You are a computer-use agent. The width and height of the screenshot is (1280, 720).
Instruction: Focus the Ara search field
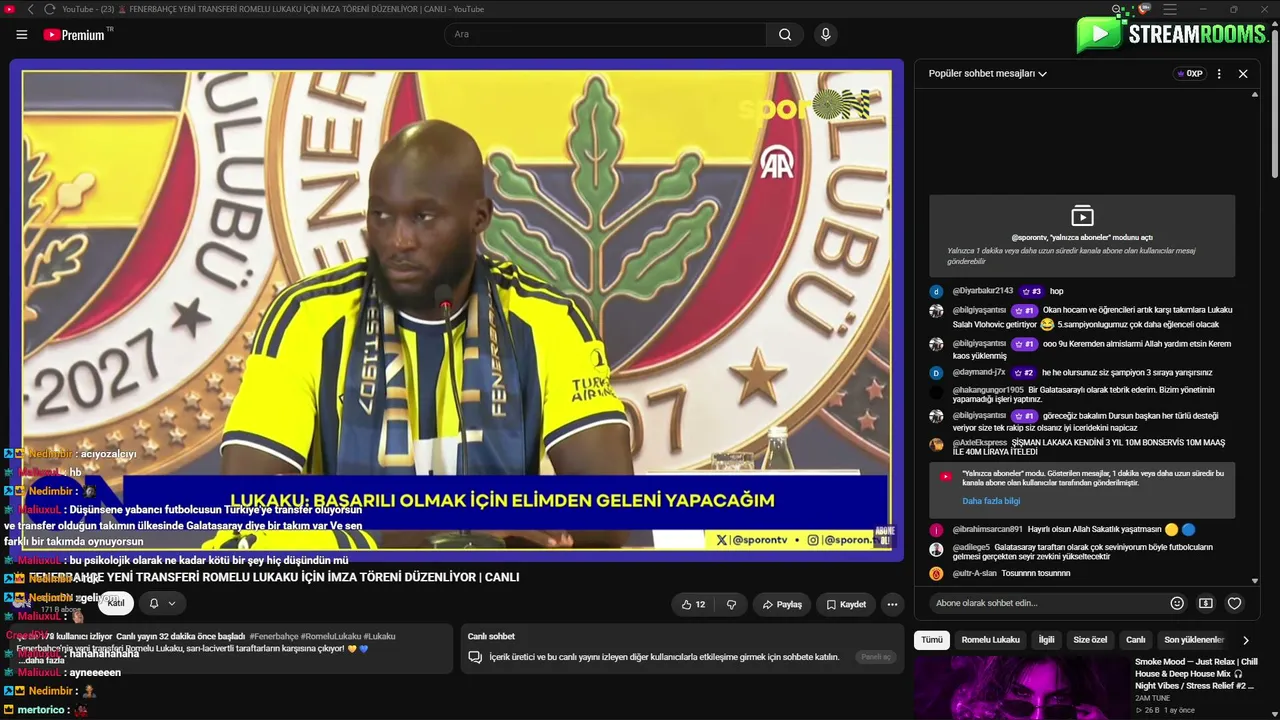pyautogui.click(x=605, y=34)
